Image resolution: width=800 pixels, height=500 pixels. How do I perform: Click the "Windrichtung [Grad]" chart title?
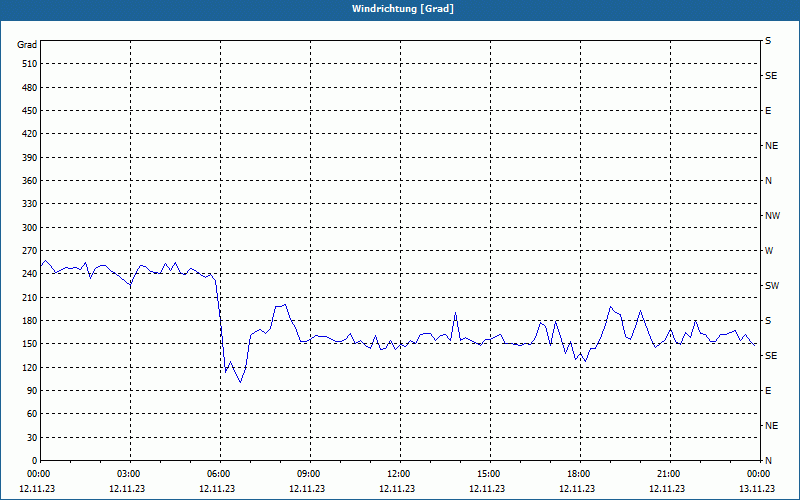click(403, 9)
